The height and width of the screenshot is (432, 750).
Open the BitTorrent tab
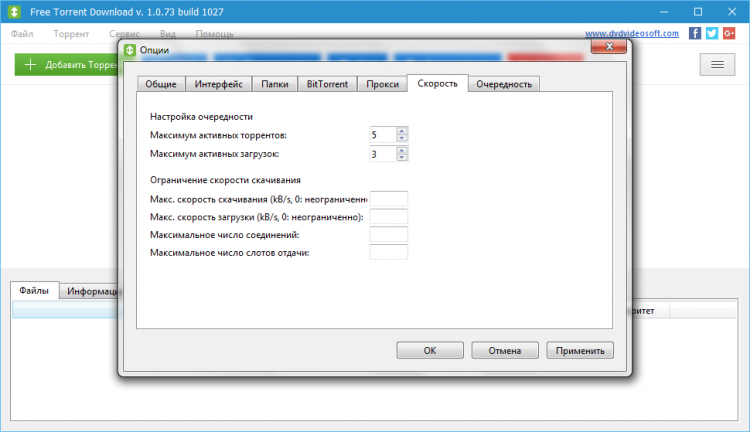(327, 84)
